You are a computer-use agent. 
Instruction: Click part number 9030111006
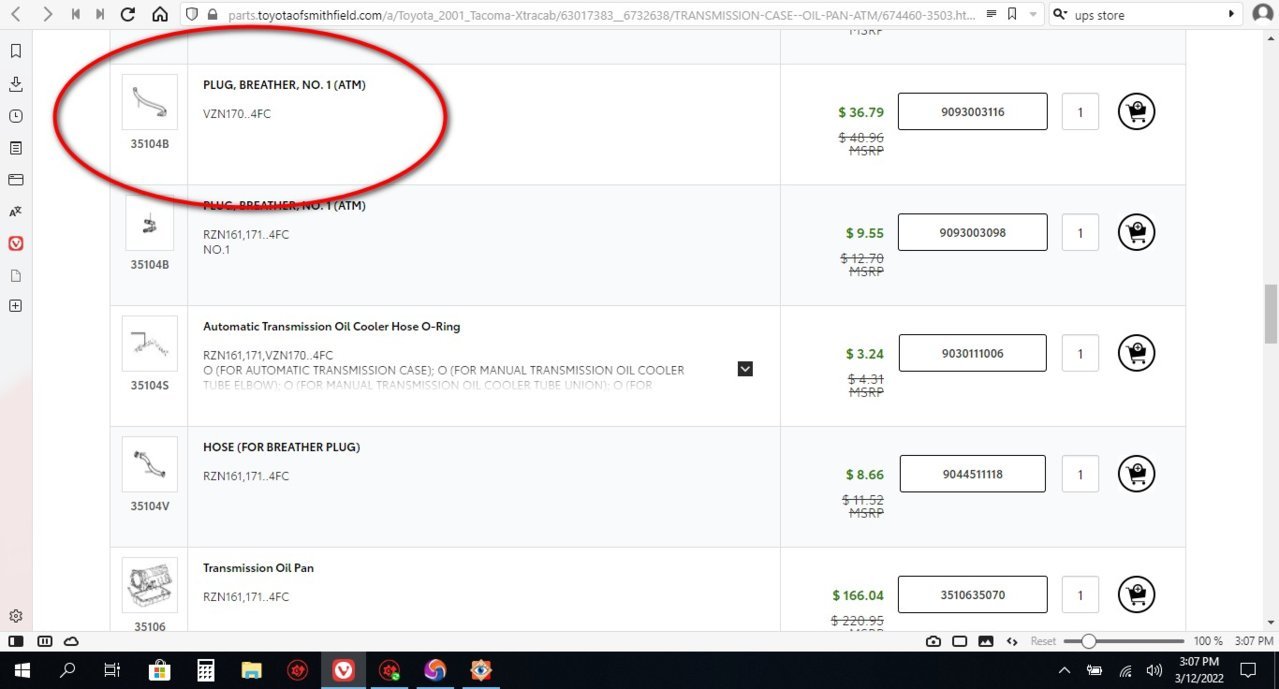[x=972, y=353]
